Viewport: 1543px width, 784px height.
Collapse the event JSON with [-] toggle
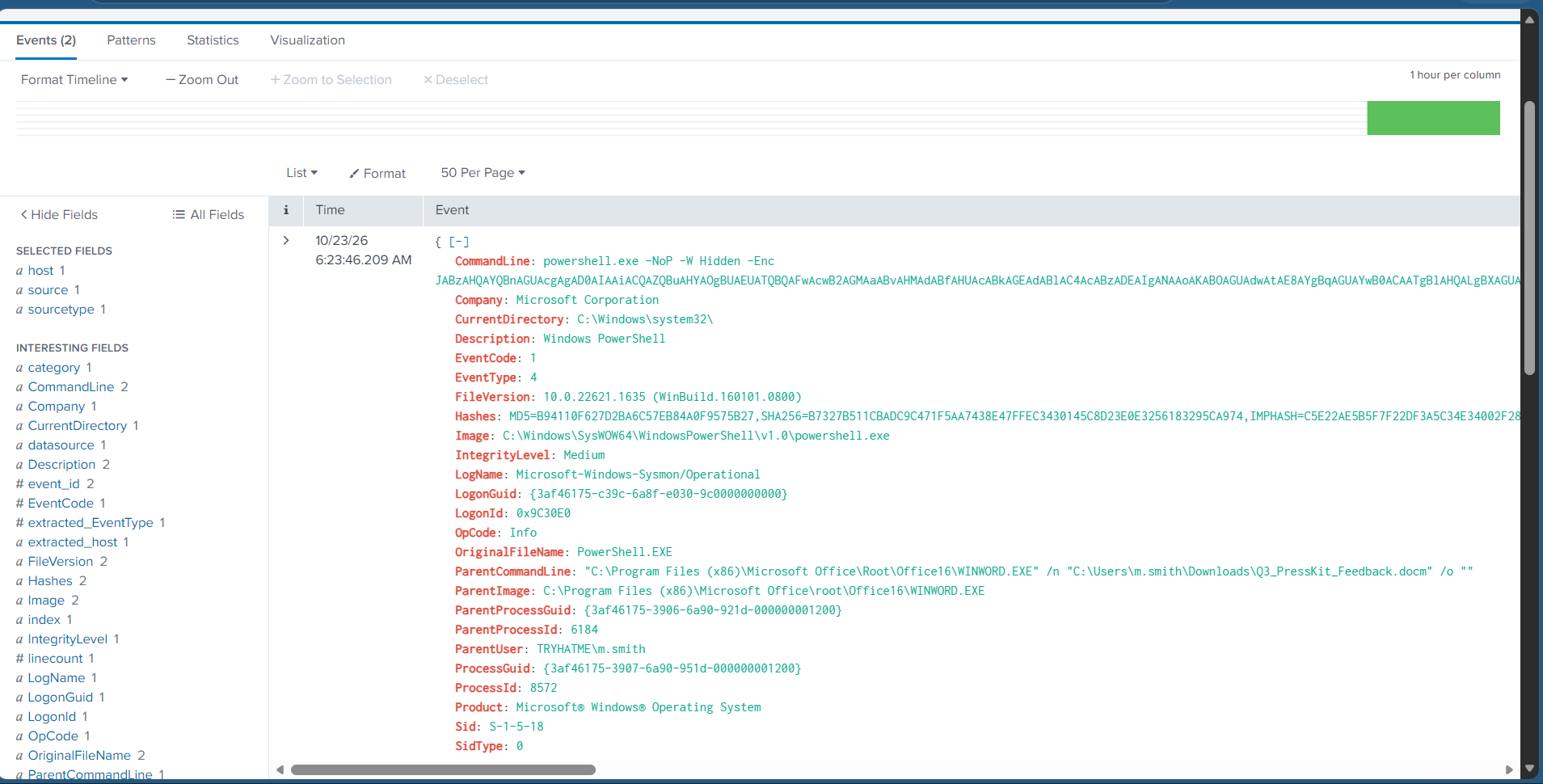(x=459, y=242)
